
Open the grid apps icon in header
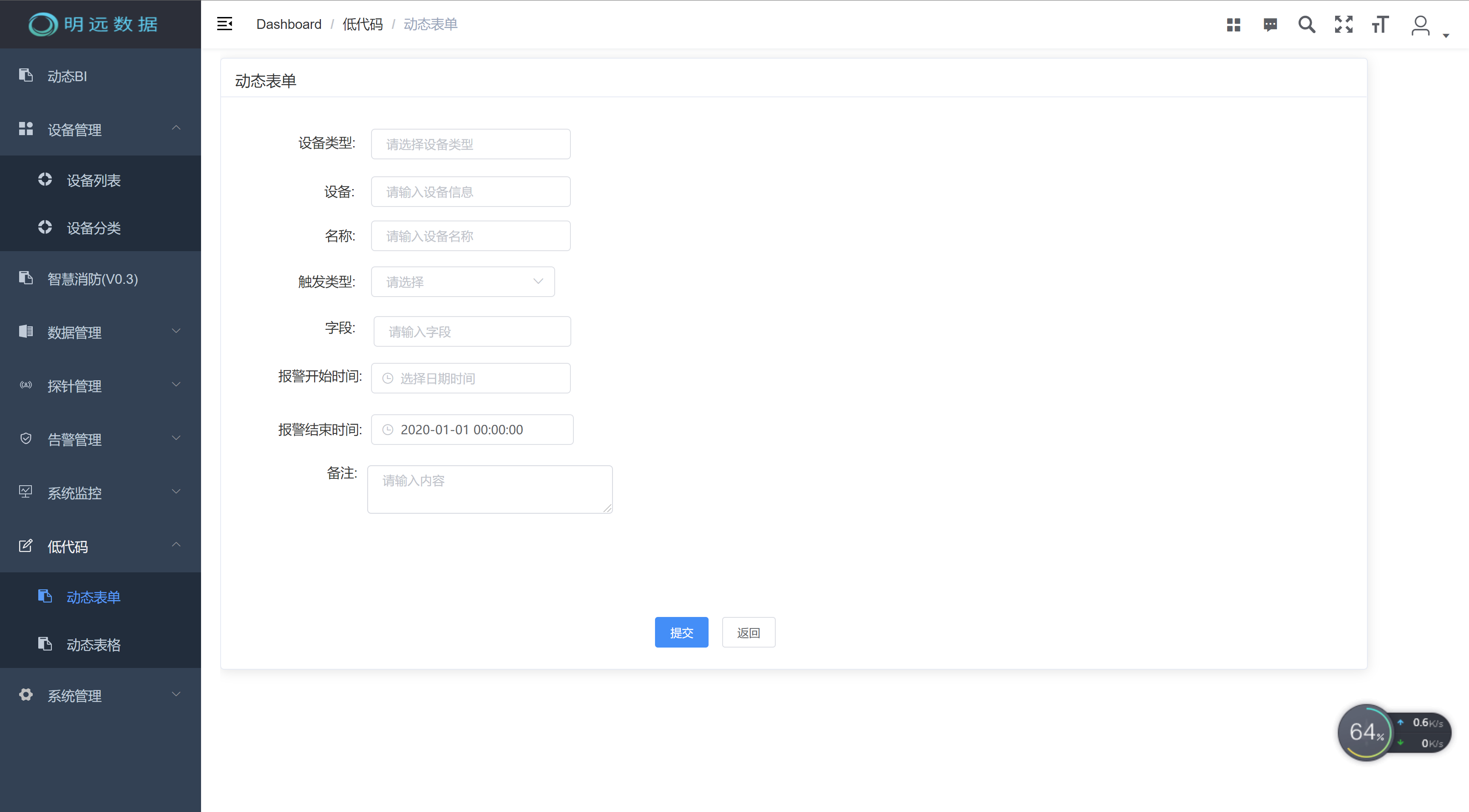pos(1234,25)
